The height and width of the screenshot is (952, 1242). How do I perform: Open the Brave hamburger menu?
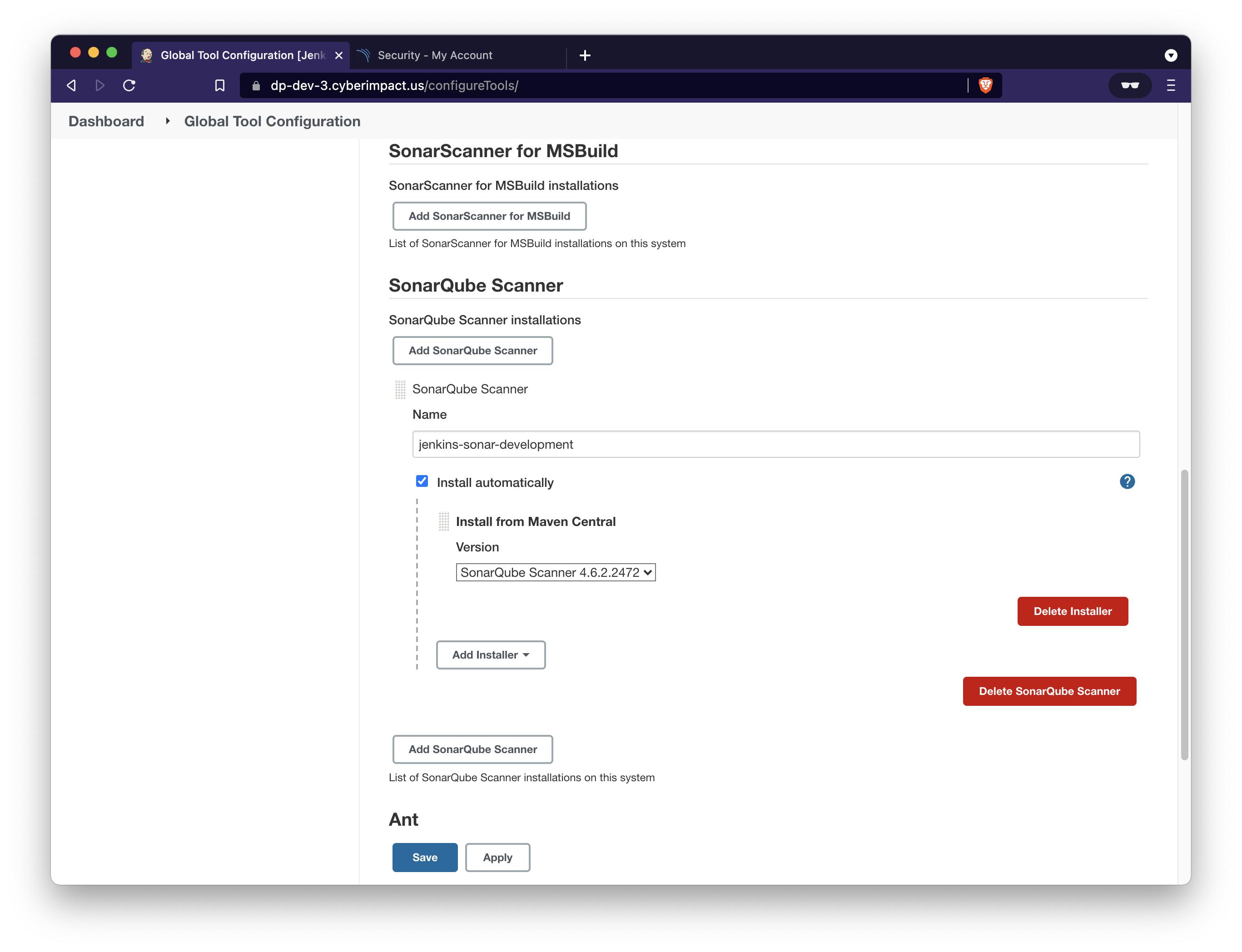[1171, 85]
